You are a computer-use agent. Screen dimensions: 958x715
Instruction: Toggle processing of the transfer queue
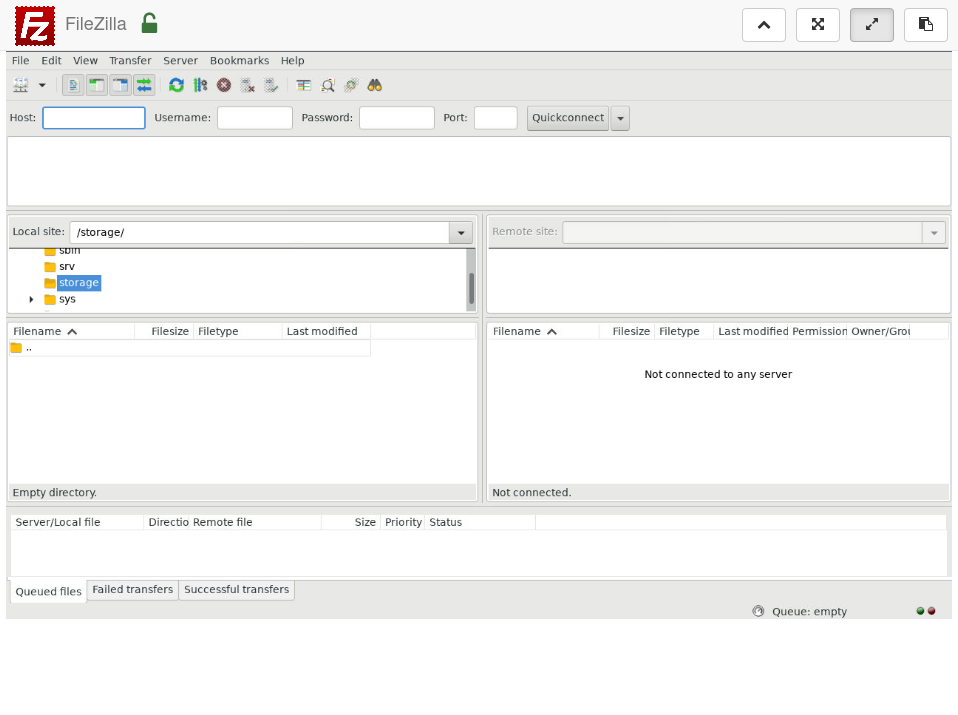(200, 86)
